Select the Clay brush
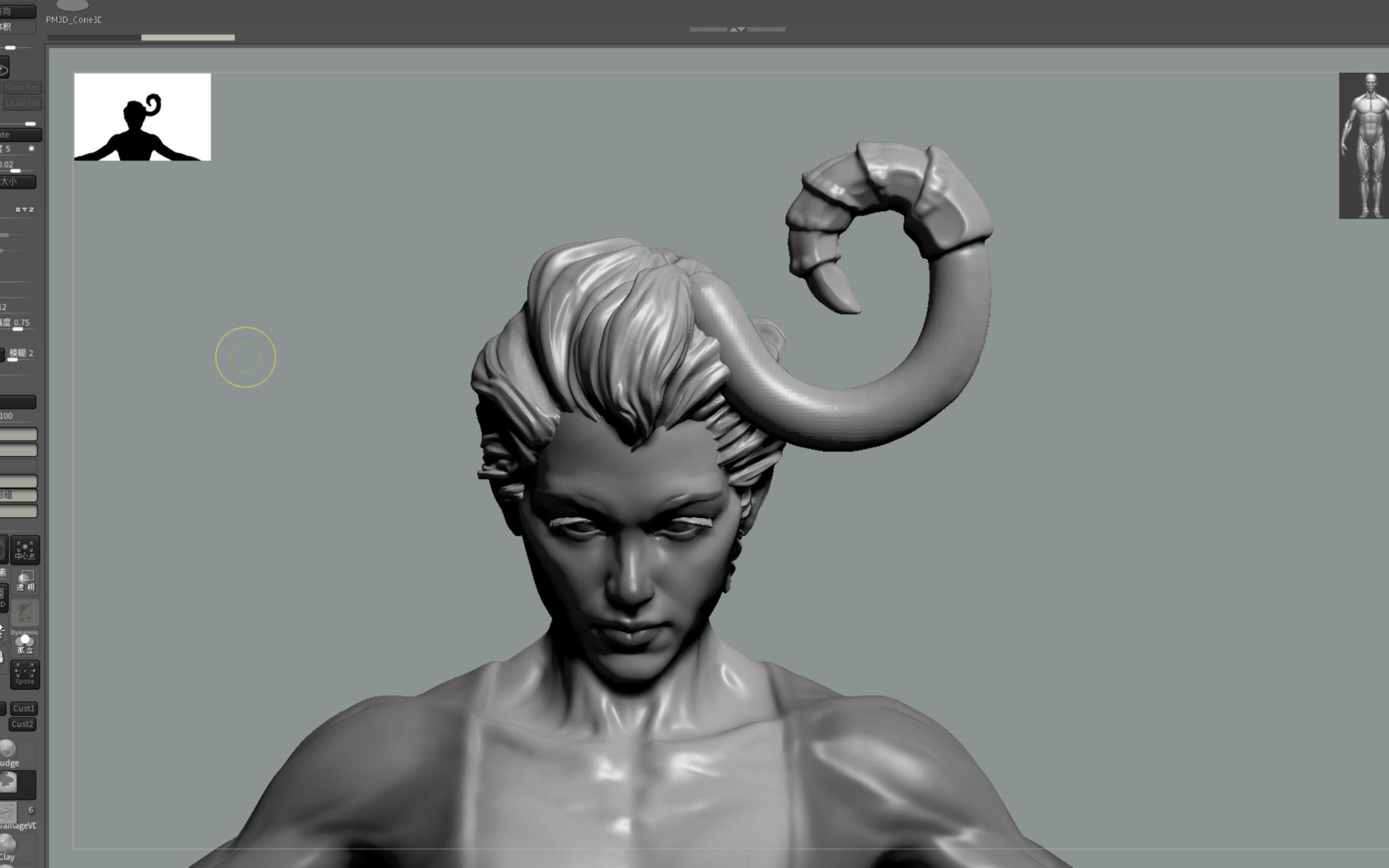 [8, 847]
